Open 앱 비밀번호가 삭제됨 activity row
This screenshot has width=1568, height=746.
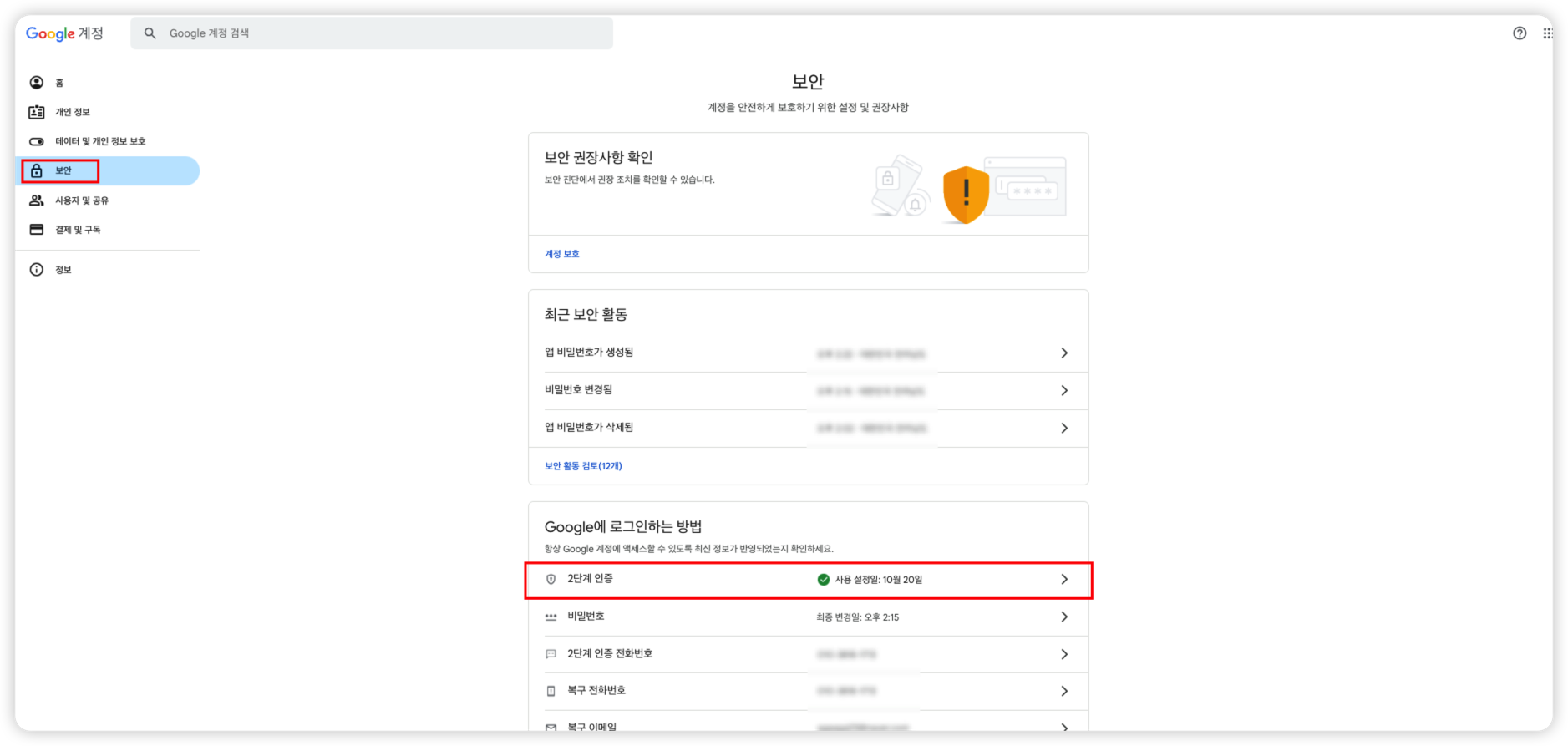(x=809, y=429)
